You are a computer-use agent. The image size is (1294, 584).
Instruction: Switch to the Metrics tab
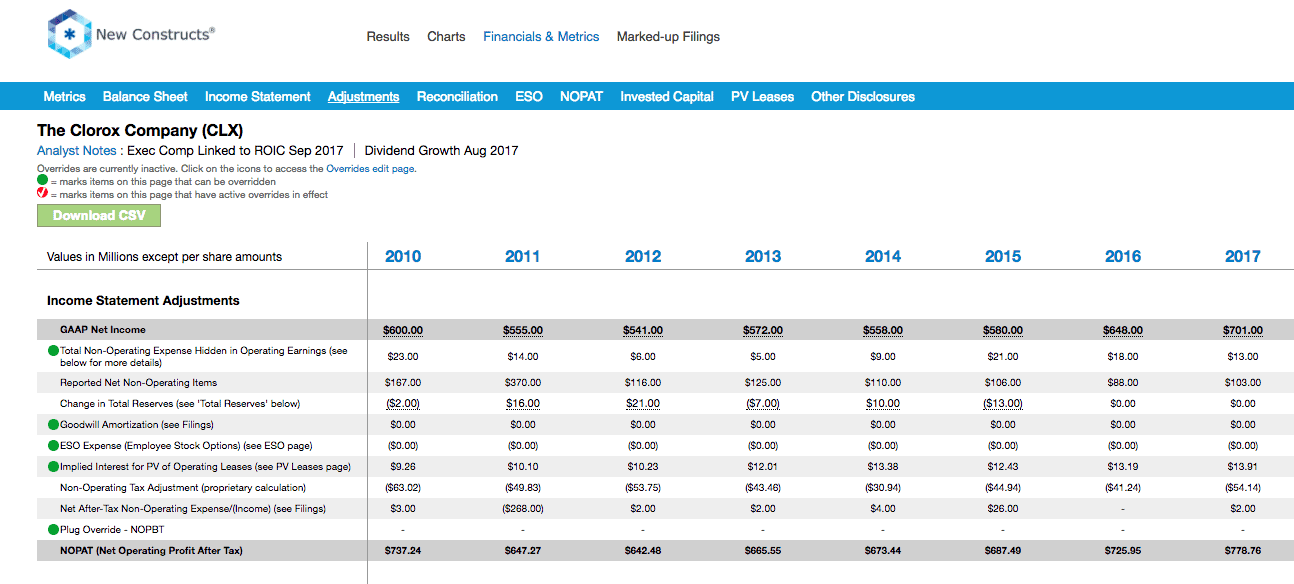65,97
